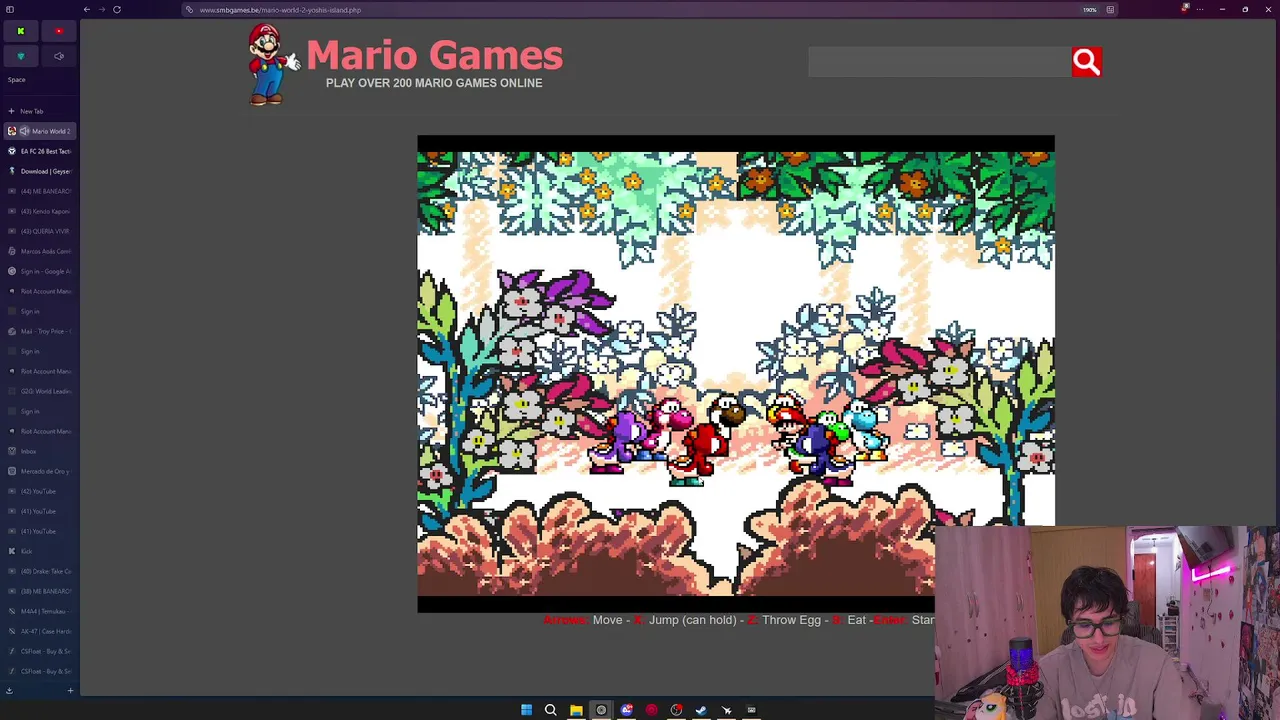
Task: Open the (44) ME BANEARON tab
Action: (x=40, y=191)
